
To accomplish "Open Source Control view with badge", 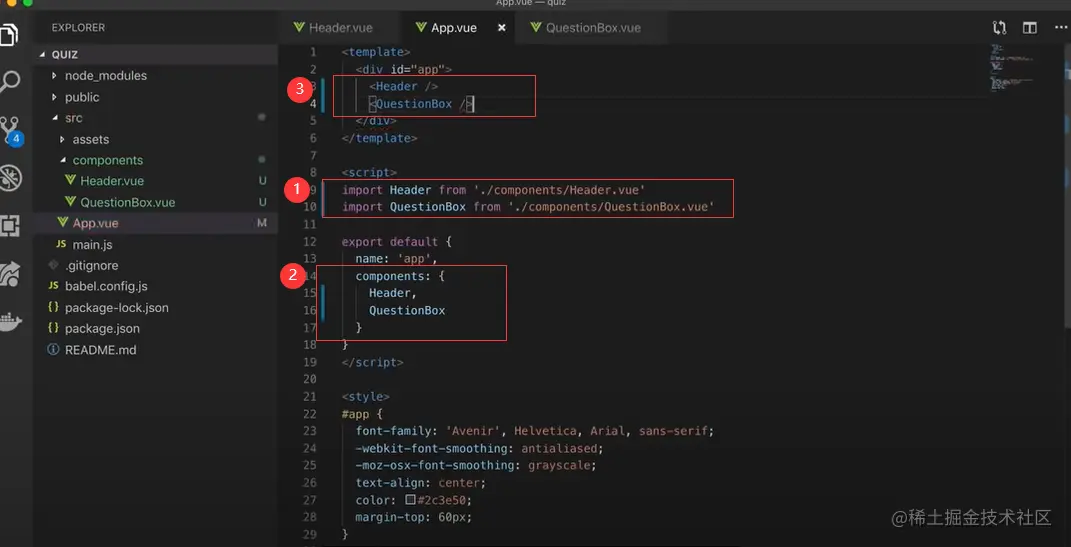I will click(x=11, y=131).
